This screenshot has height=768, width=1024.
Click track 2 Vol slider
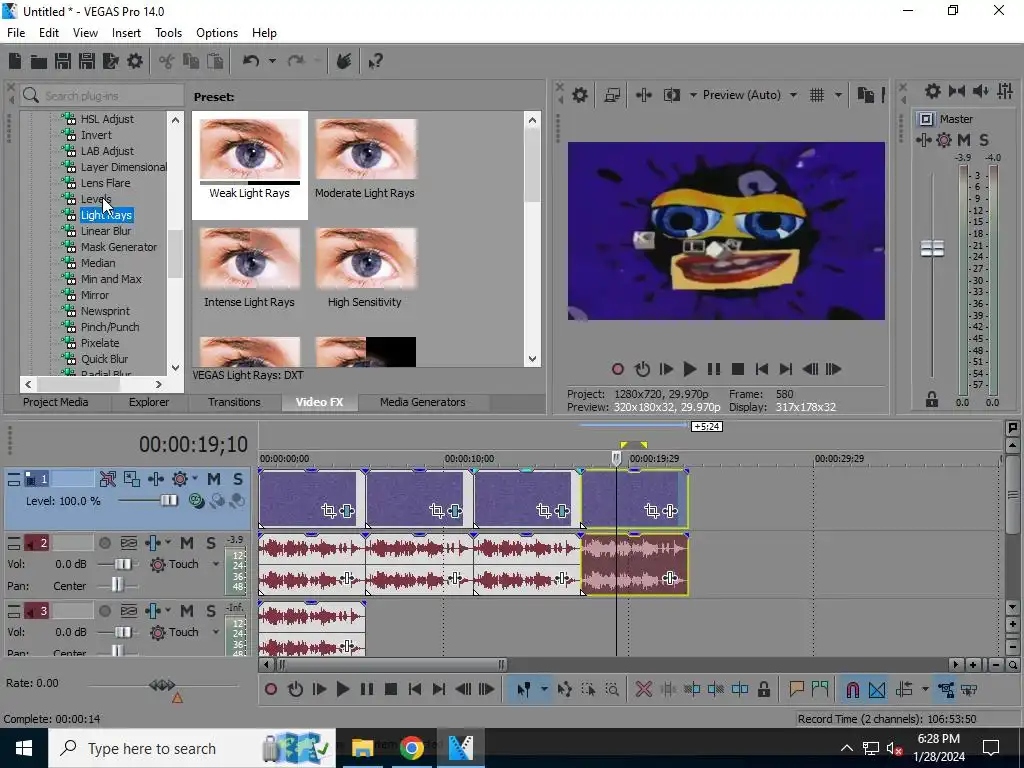123,564
